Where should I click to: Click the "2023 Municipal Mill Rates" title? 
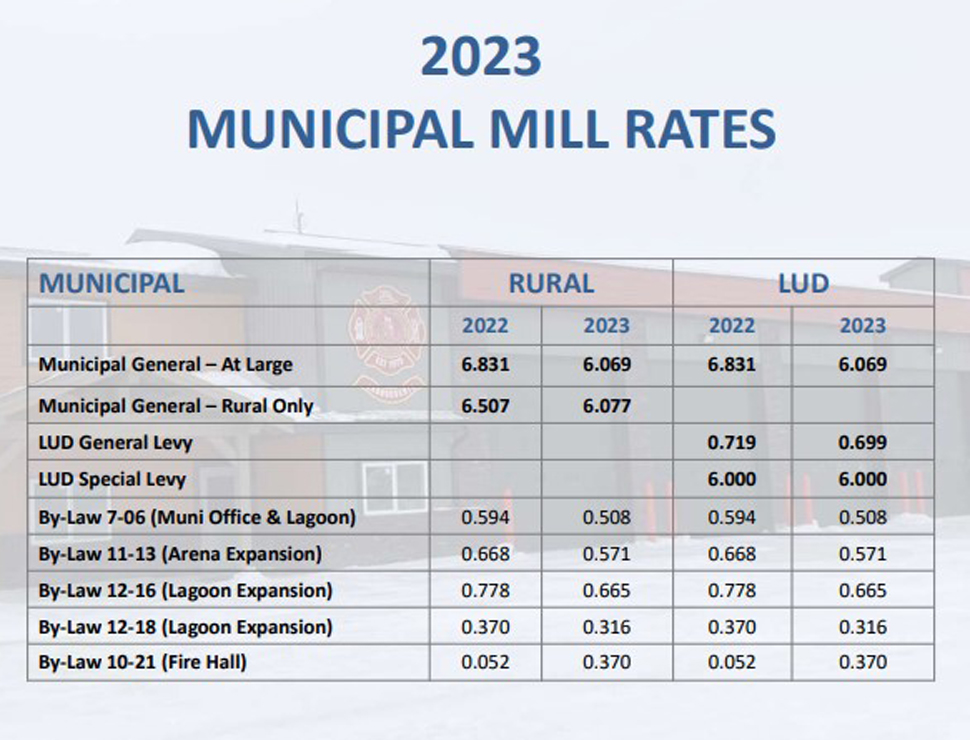(x=481, y=93)
